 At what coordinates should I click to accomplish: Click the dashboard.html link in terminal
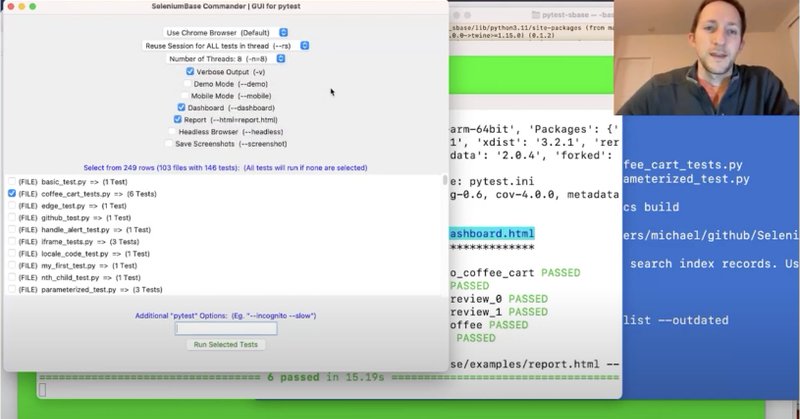click(492, 234)
